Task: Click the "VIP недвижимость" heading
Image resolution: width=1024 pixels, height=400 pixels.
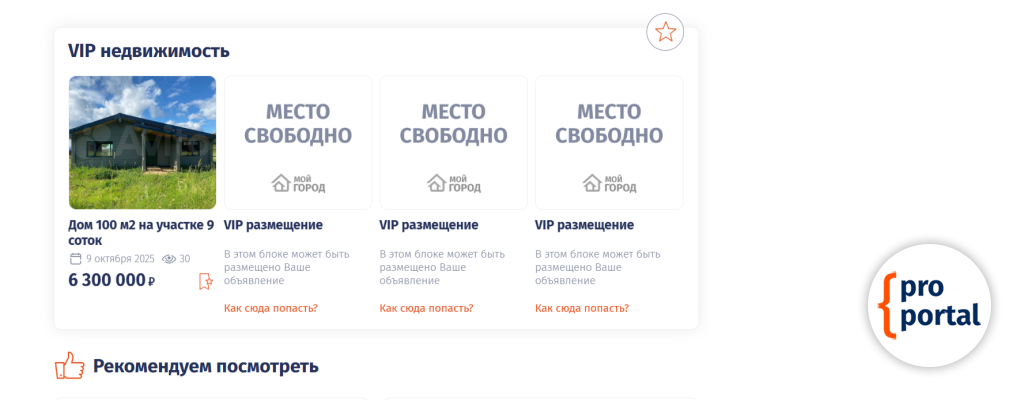Action: 149,51
